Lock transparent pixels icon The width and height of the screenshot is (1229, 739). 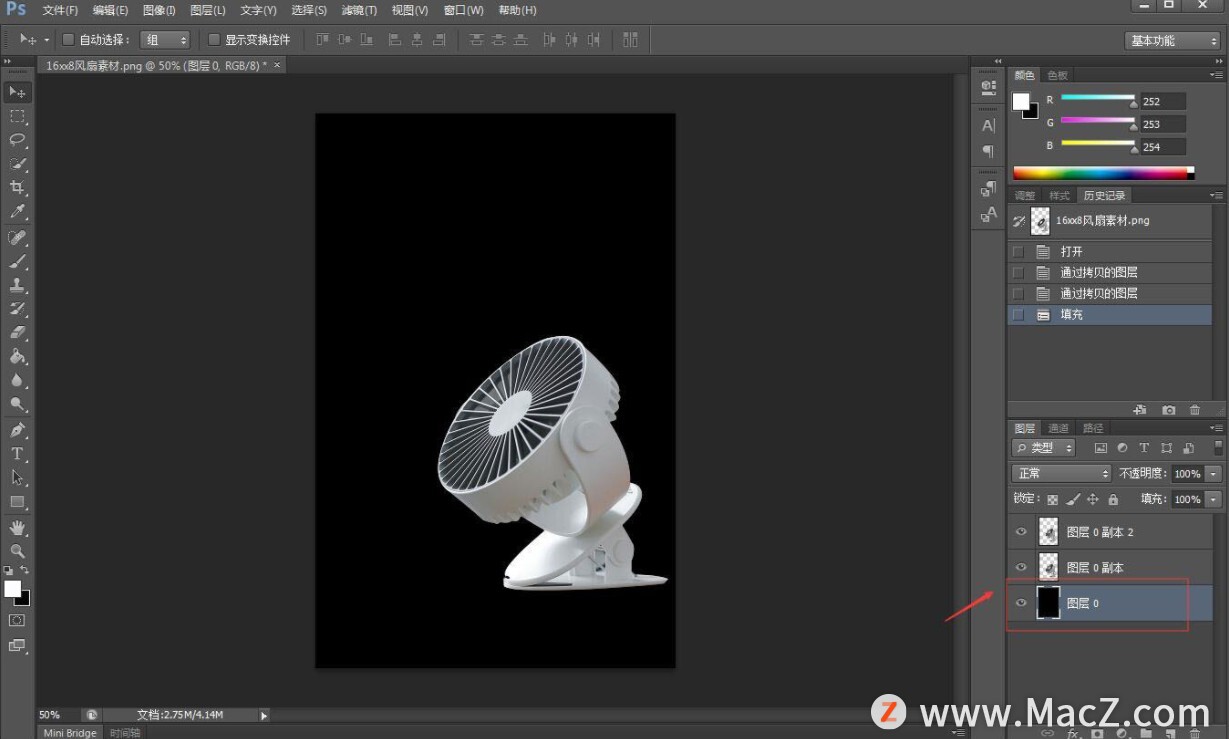[1052, 499]
